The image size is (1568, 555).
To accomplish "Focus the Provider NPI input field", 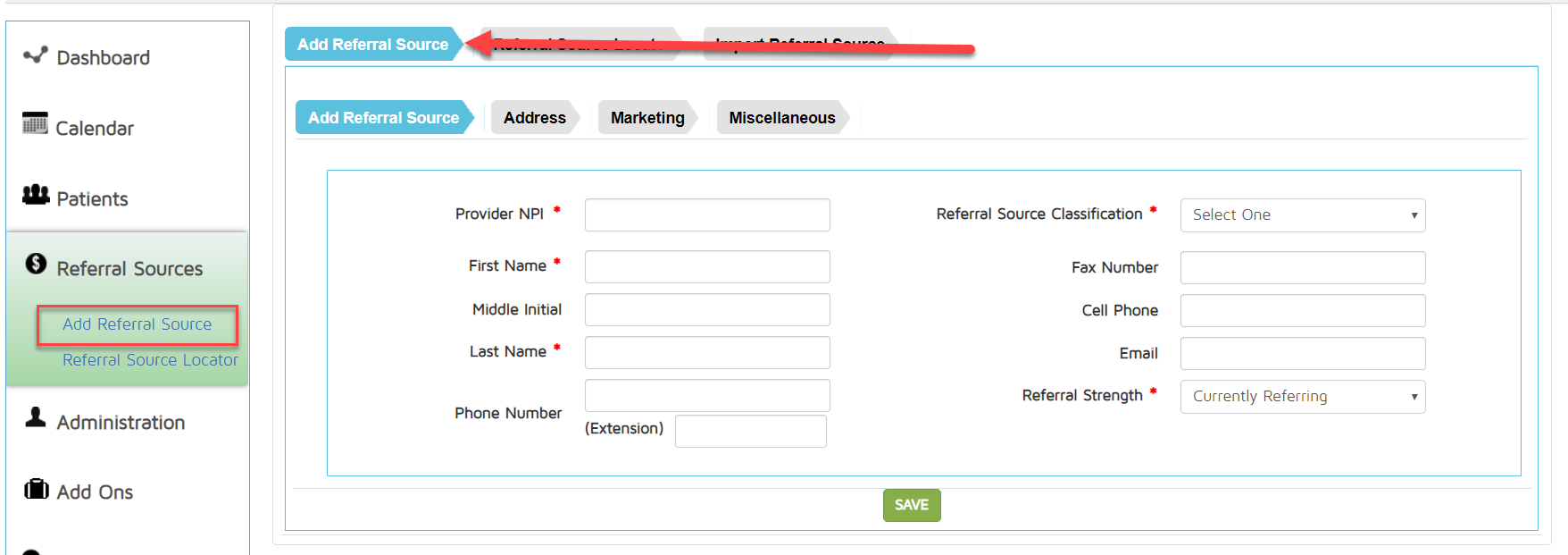I will (706, 215).
